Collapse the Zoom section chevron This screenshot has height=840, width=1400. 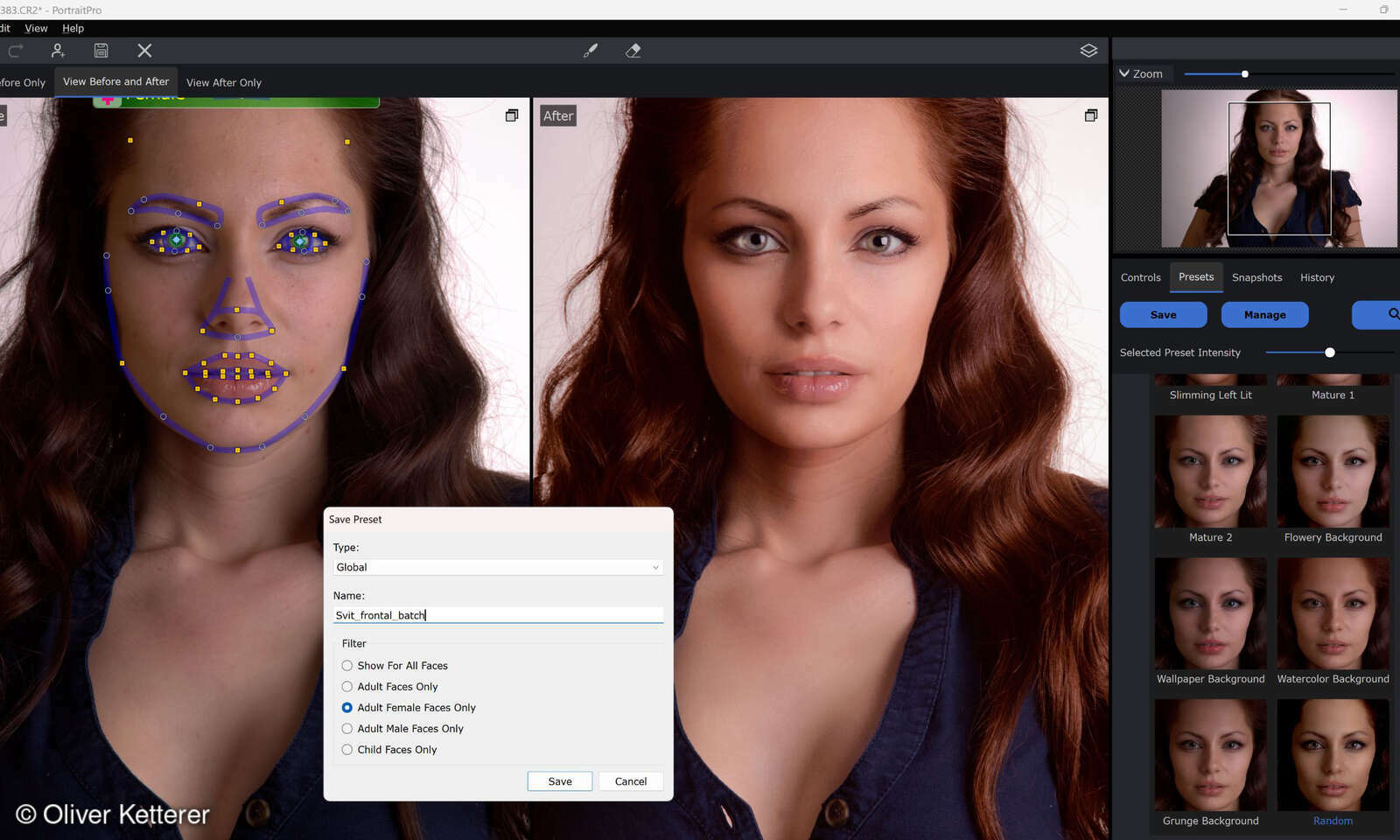[1123, 73]
